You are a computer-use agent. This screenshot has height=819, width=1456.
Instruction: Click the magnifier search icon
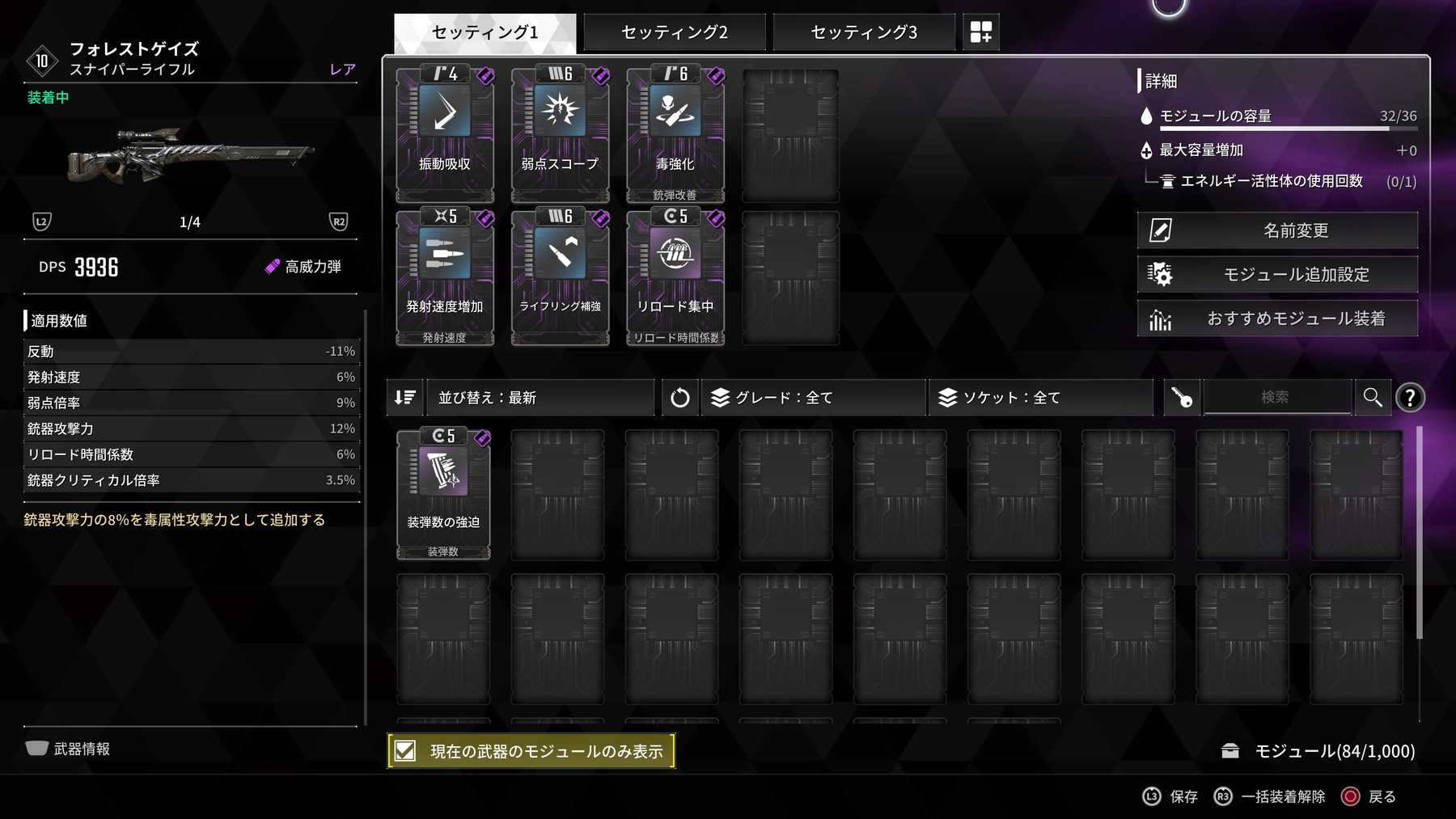1373,397
